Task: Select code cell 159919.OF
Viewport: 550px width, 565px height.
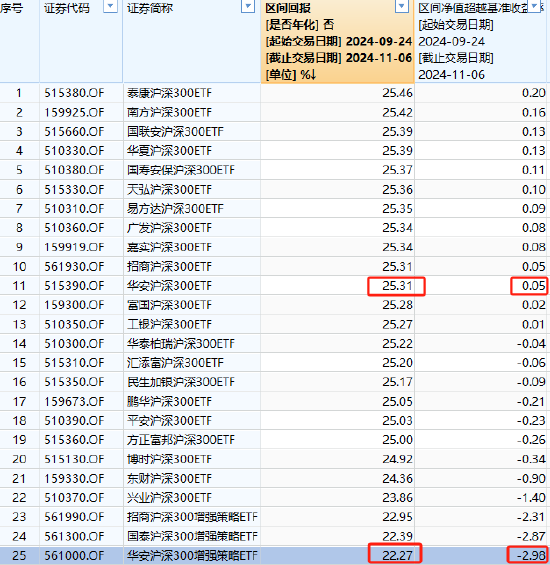Action: [74, 247]
